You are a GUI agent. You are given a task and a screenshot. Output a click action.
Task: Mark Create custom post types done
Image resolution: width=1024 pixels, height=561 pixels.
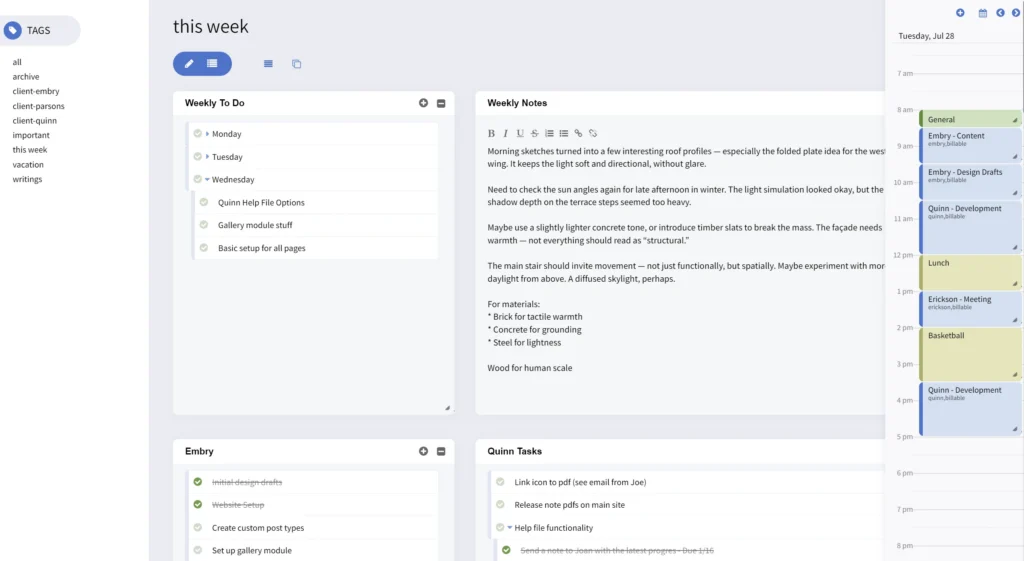tap(198, 527)
